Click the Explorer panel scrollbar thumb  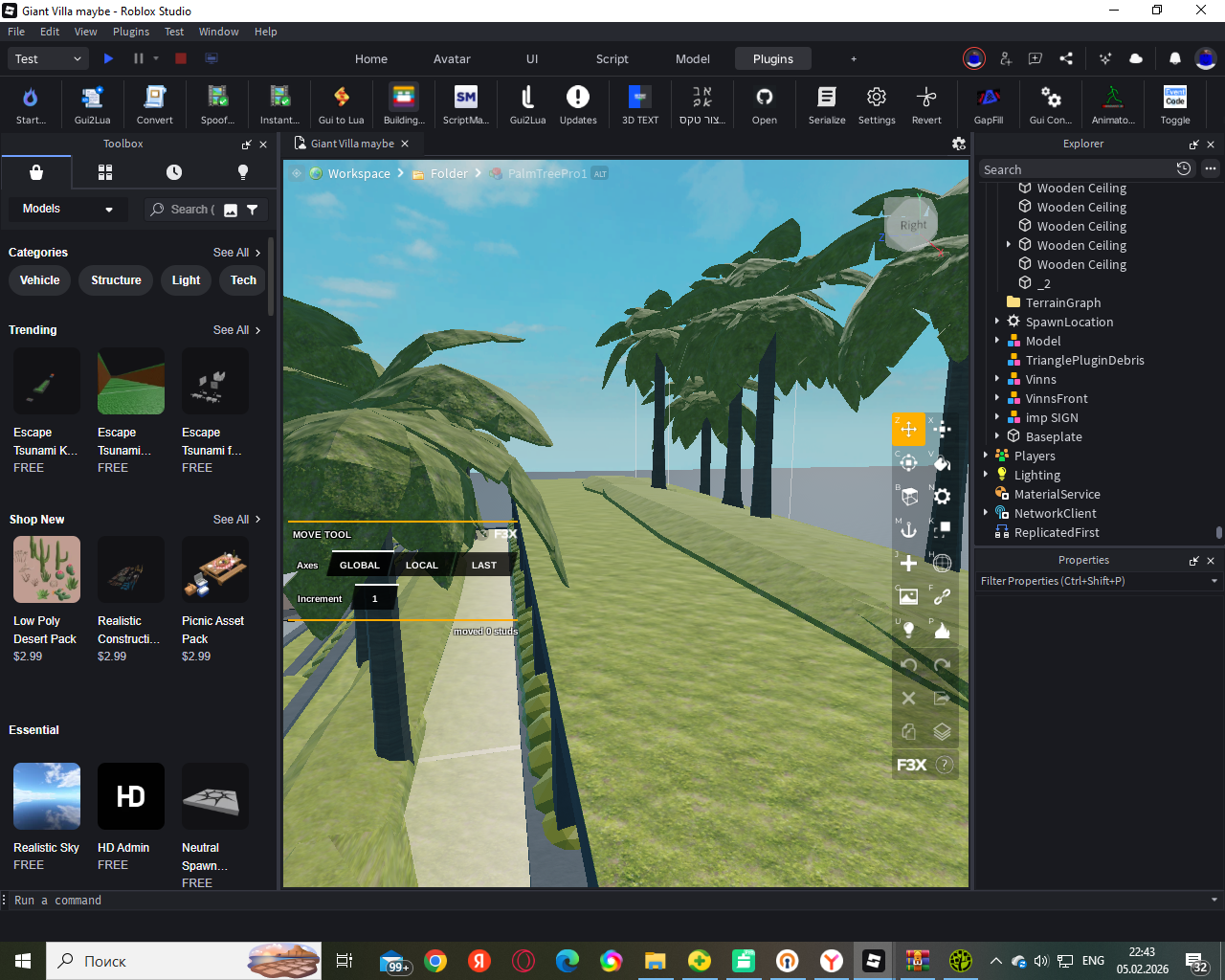click(x=1218, y=532)
